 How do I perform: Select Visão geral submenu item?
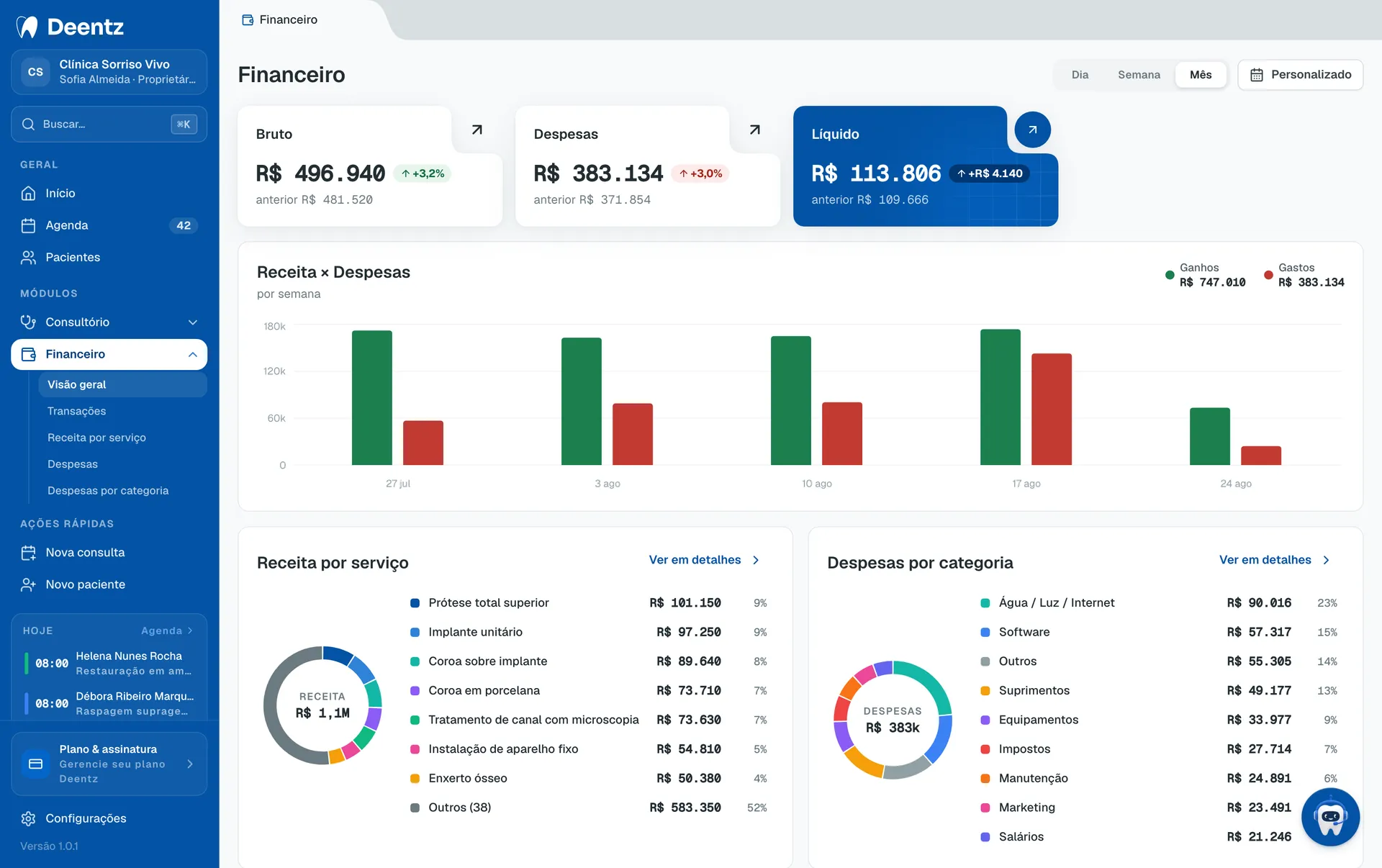[122, 384]
